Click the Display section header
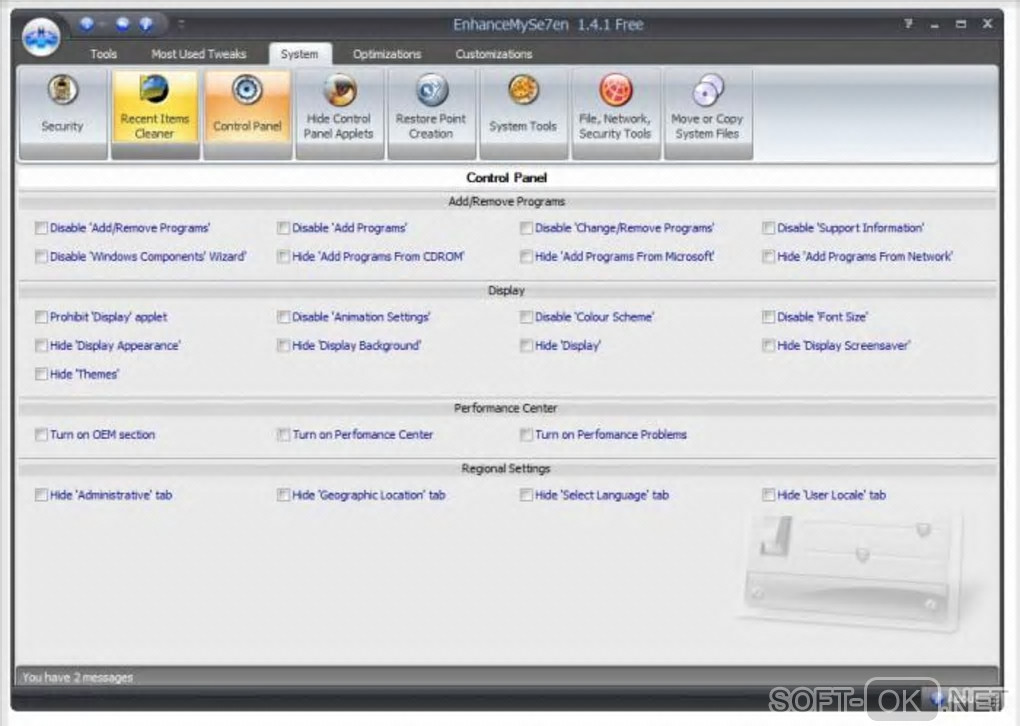This screenshot has width=1020, height=726. [x=507, y=290]
